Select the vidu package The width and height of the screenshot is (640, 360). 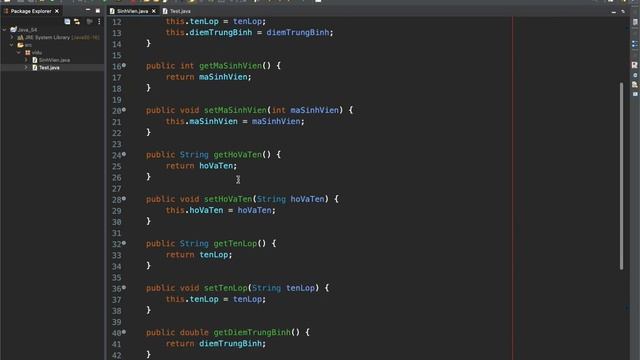coord(33,53)
